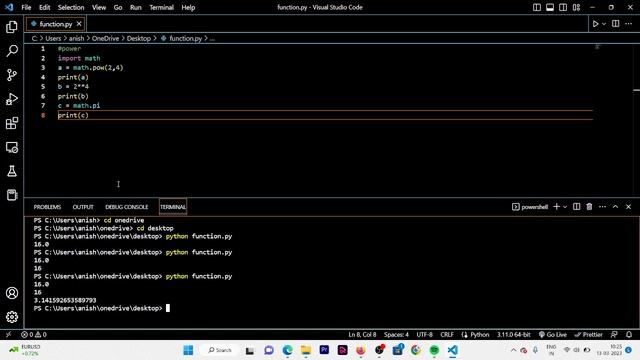Change end of line CRLF entry

447,334
